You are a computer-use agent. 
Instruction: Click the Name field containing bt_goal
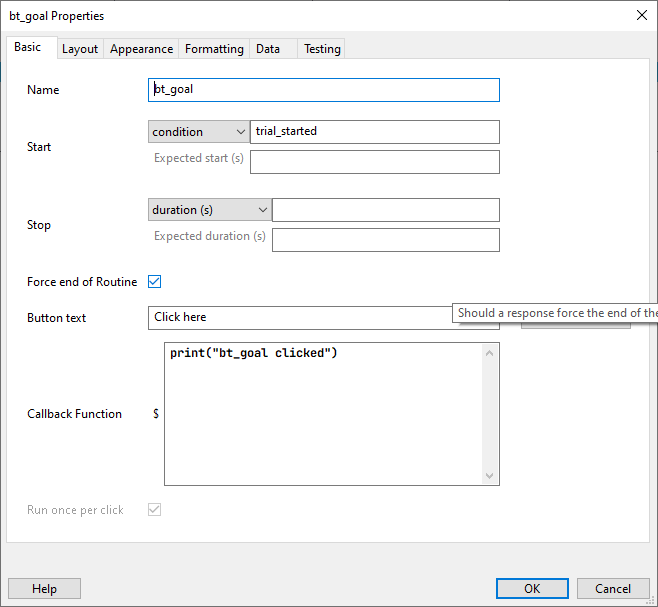point(324,90)
